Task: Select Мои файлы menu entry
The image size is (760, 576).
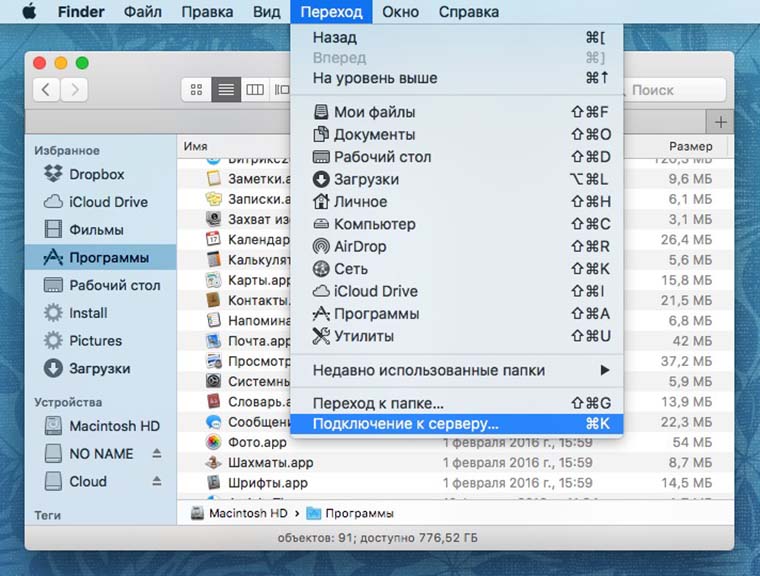Action: coord(457,112)
